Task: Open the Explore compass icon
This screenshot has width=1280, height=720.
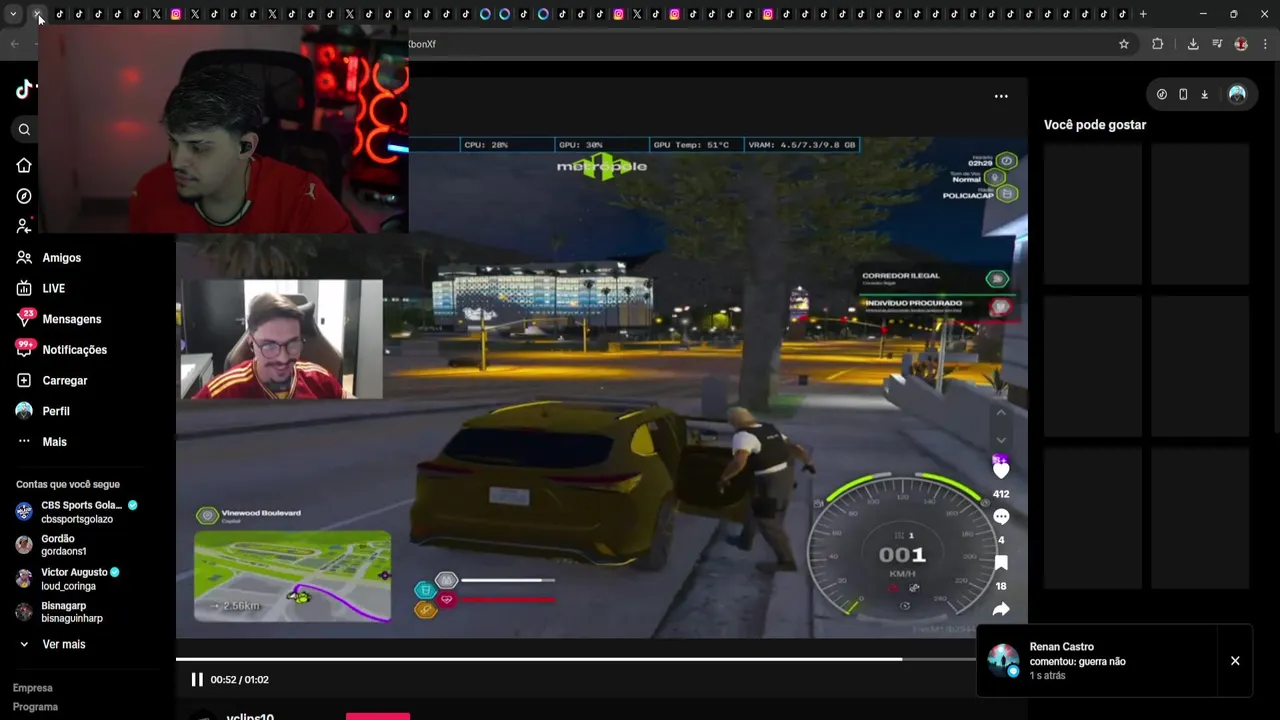Action: point(24,196)
